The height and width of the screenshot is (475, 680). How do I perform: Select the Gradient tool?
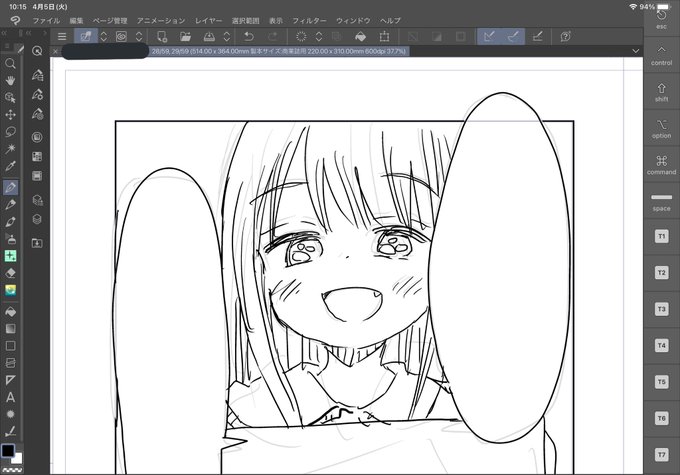point(10,328)
